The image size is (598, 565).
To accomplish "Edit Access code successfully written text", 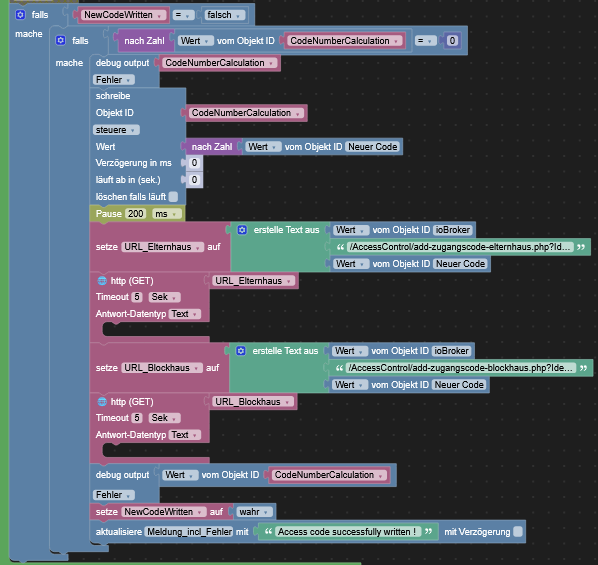I will 347,531.
